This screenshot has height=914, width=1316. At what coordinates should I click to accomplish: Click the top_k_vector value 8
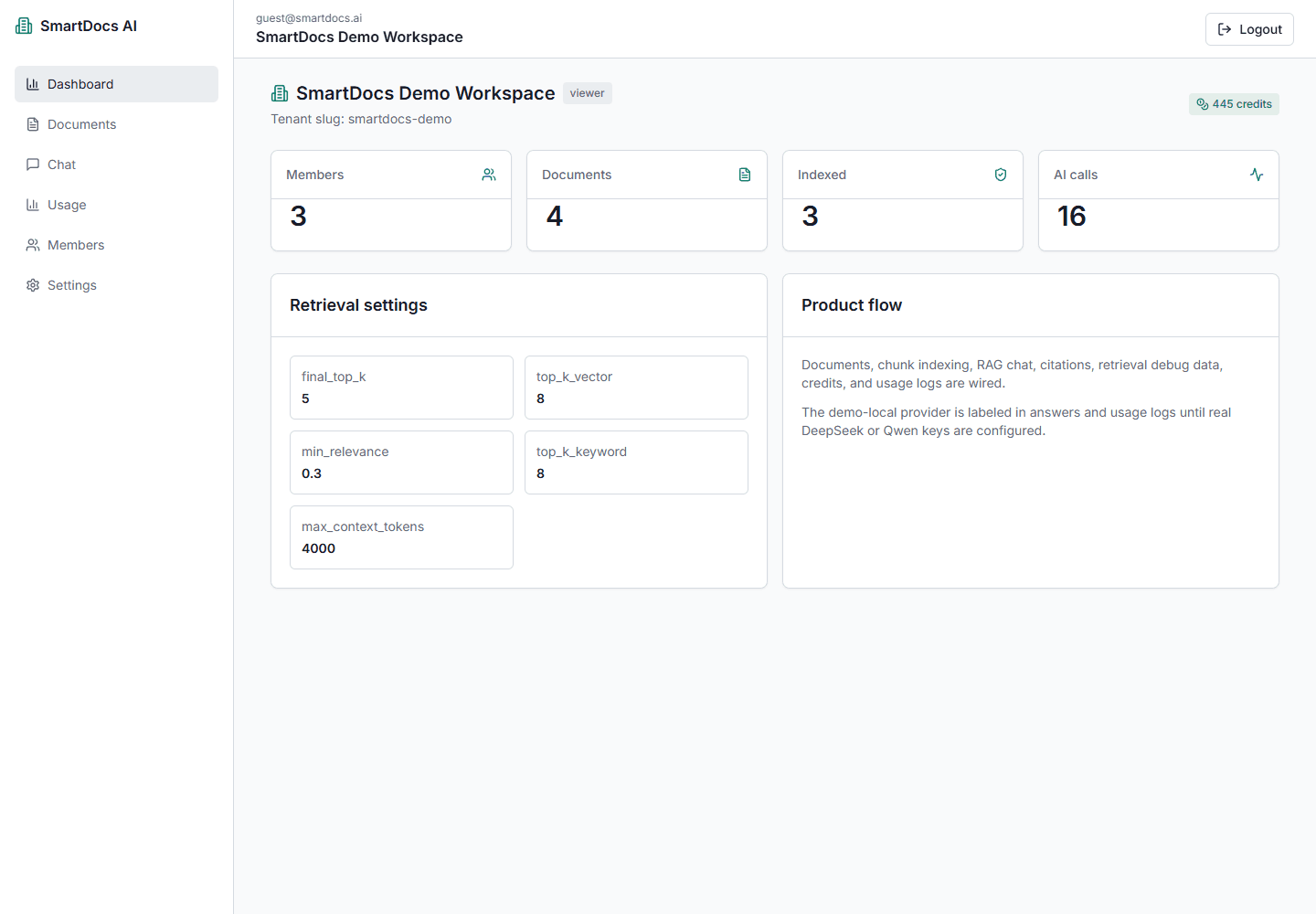(540, 399)
